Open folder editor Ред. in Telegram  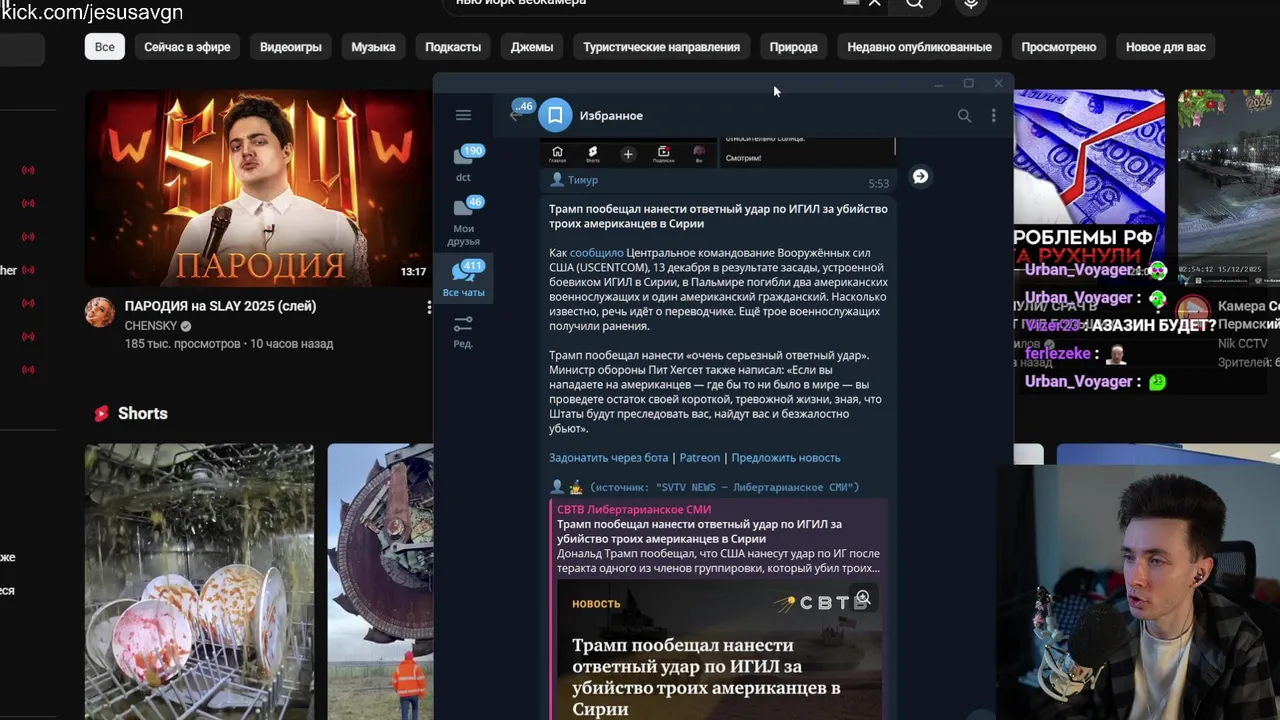pos(463,331)
